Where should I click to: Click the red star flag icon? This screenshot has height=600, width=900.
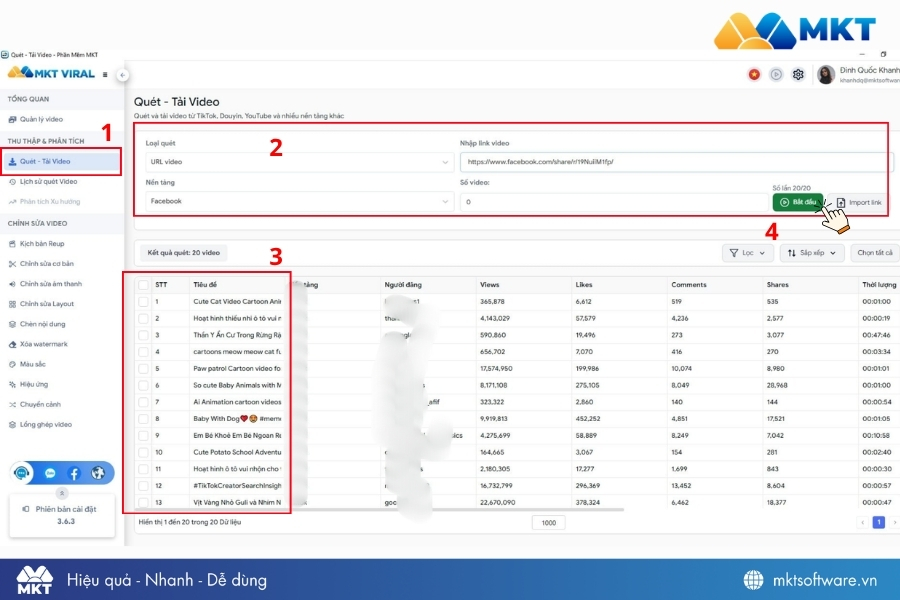754,75
